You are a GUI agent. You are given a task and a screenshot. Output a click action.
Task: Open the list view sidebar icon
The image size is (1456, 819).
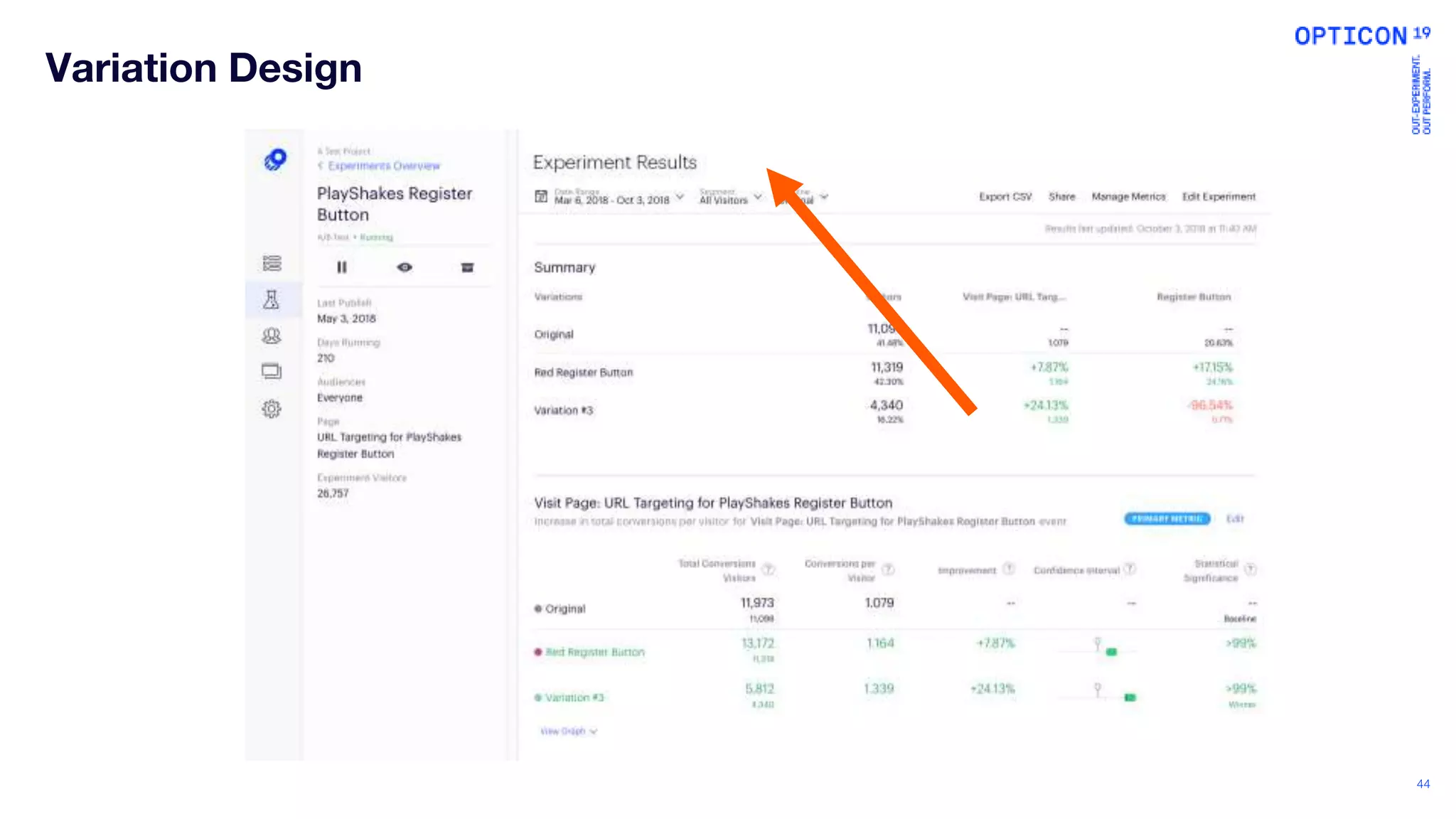pos(272,263)
